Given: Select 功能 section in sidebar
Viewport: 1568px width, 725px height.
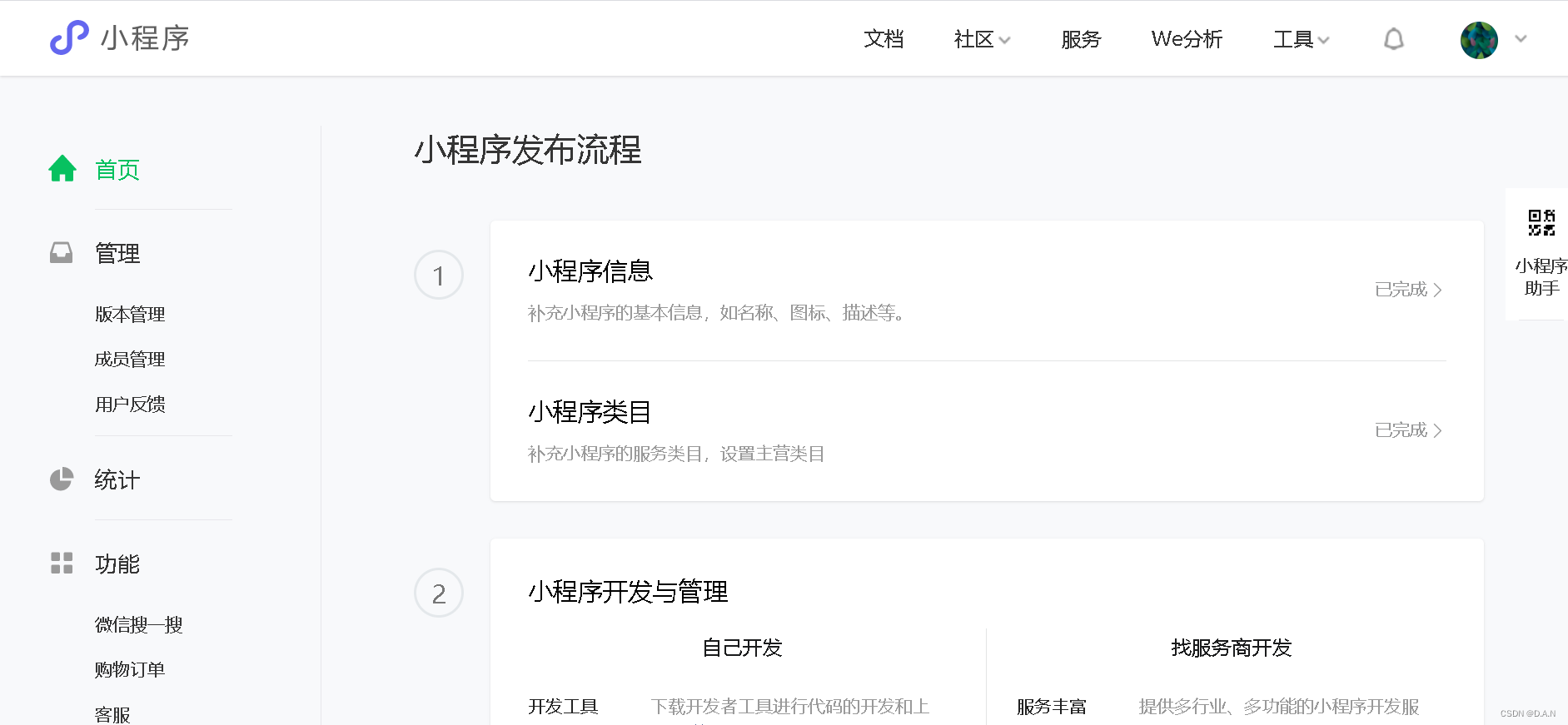Looking at the screenshot, I should pyautogui.click(x=117, y=564).
